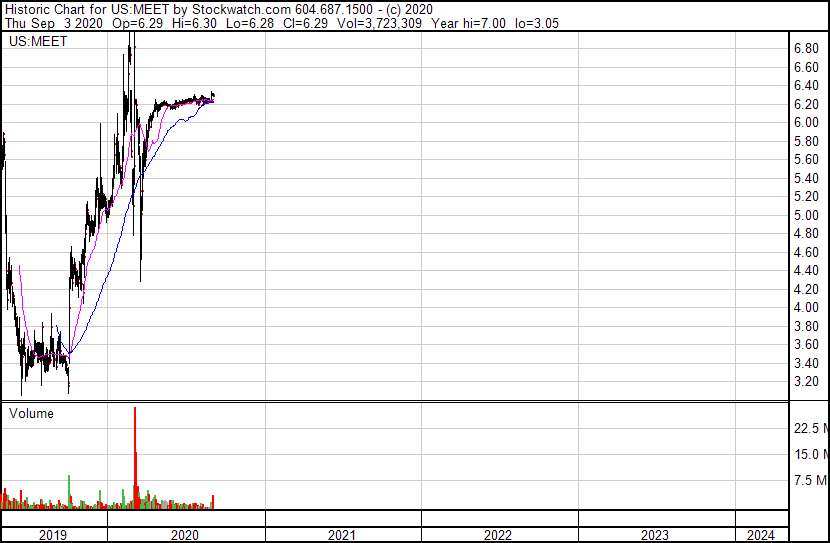830x543 pixels.
Task: Click the Op=6.29 opening value
Action: [x=138, y=23]
